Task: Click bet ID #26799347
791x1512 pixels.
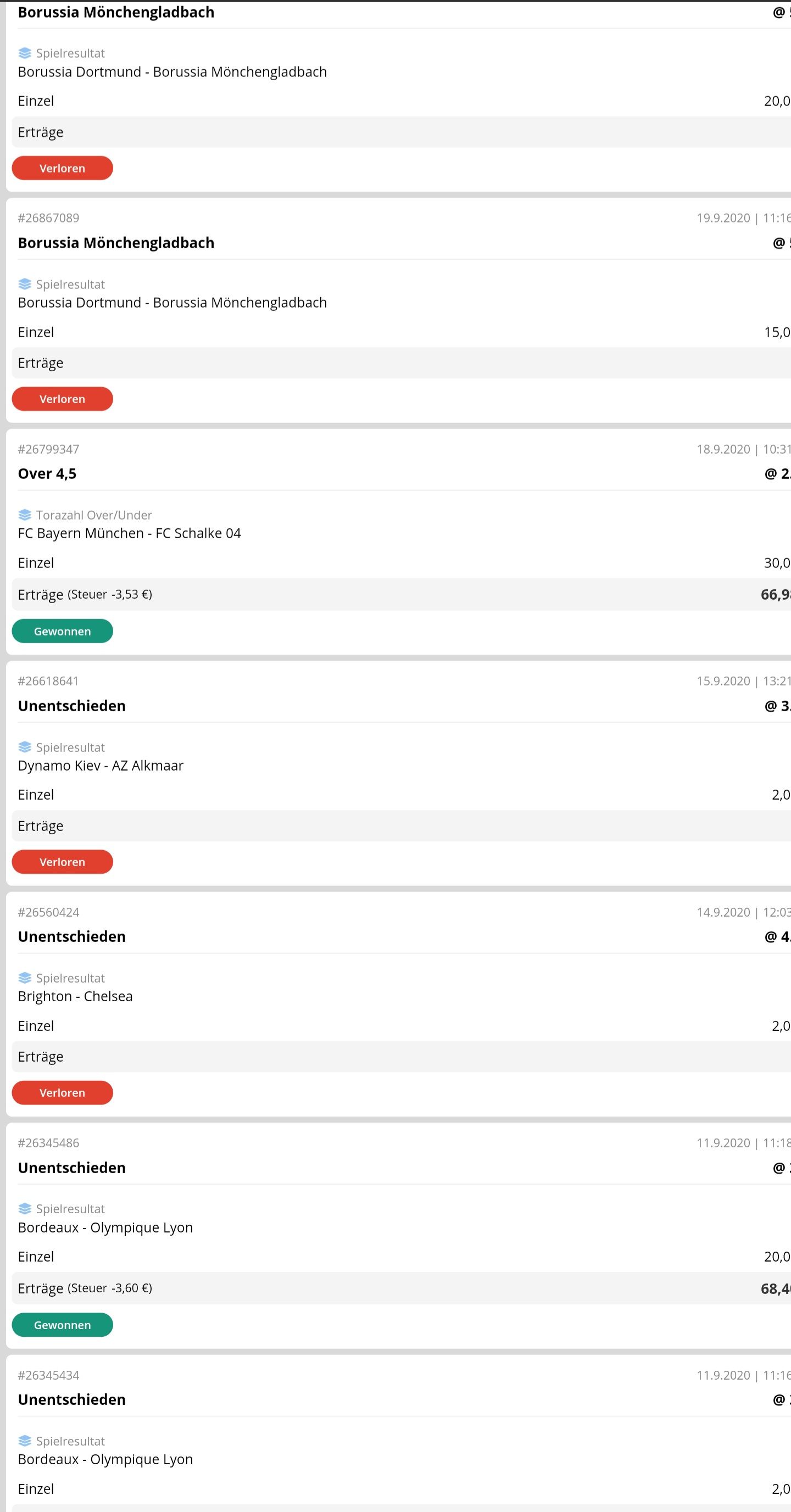Action: (48, 449)
